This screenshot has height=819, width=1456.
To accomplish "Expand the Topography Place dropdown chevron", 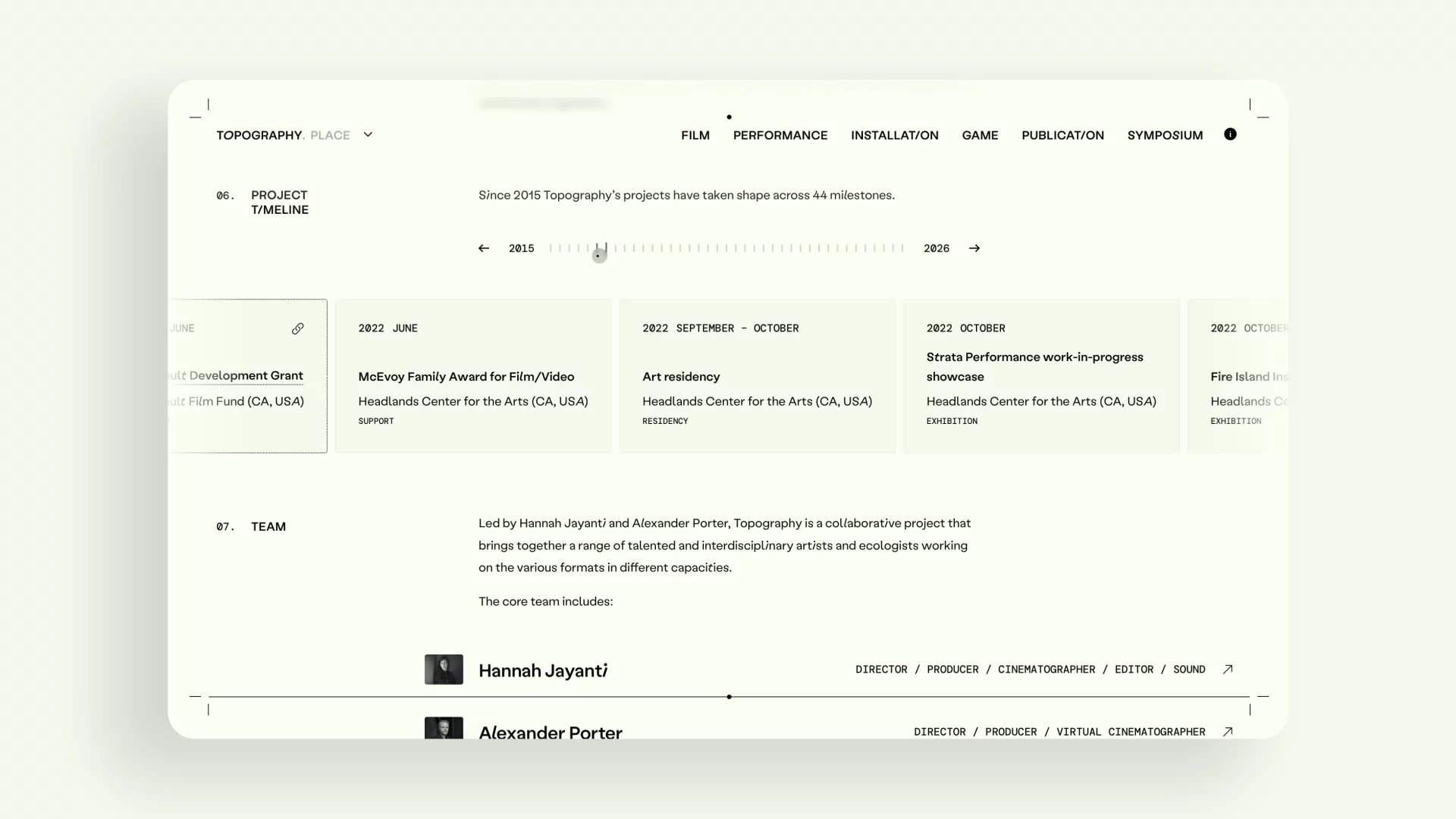I will click(368, 135).
